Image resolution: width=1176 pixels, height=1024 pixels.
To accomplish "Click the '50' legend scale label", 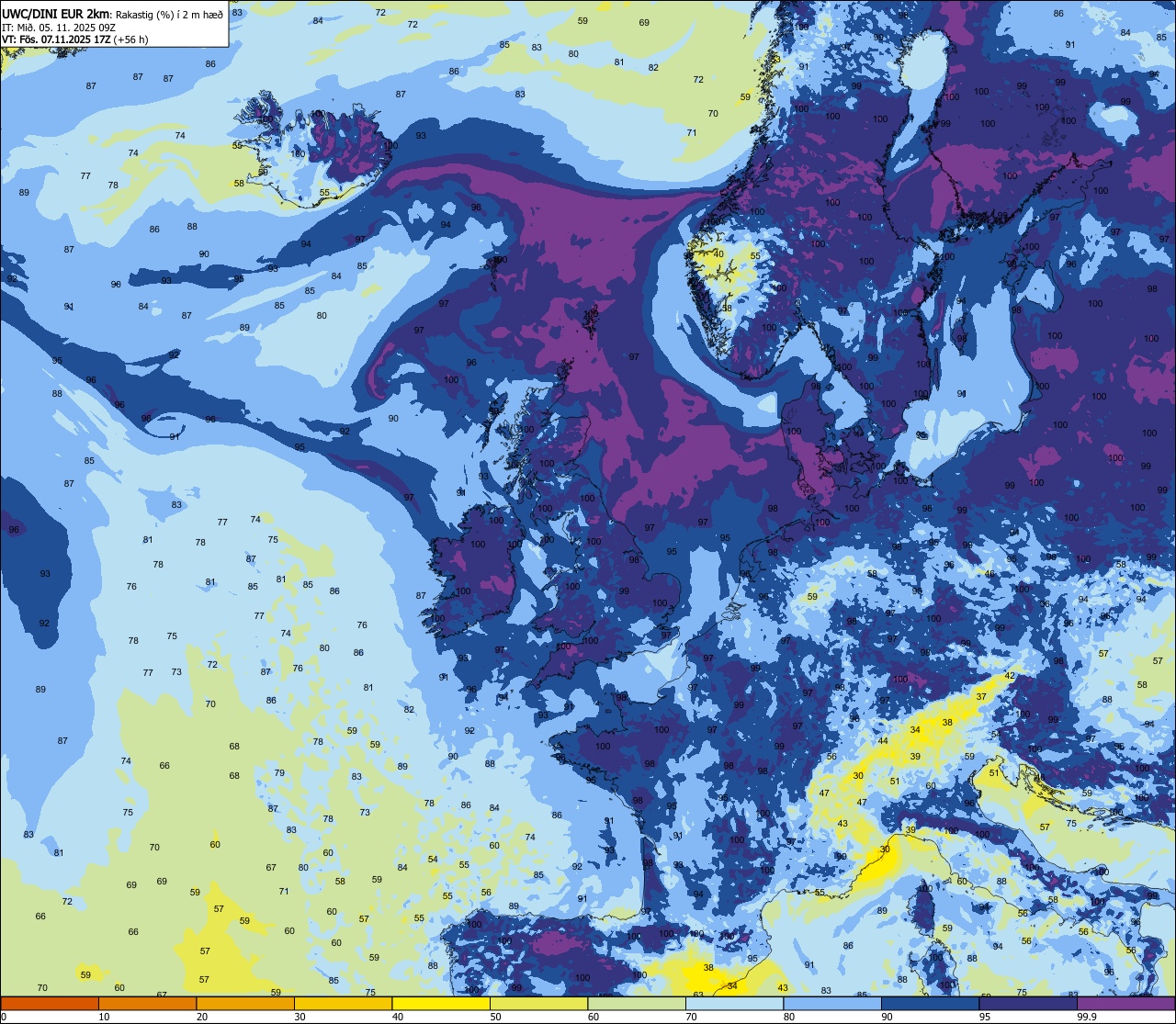I will [496, 1017].
